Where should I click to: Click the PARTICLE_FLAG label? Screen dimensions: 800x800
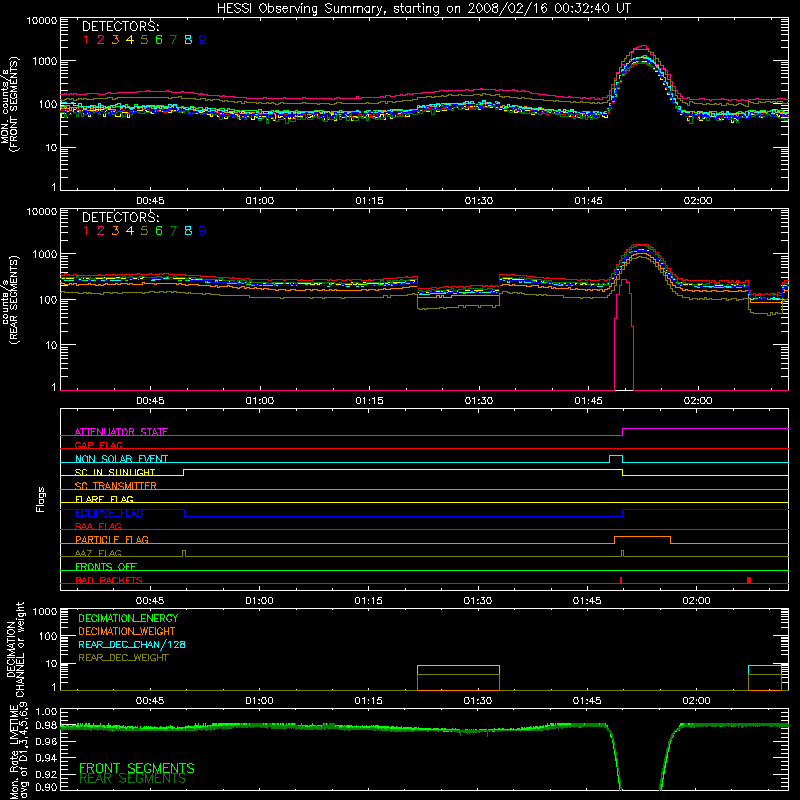click(x=112, y=539)
